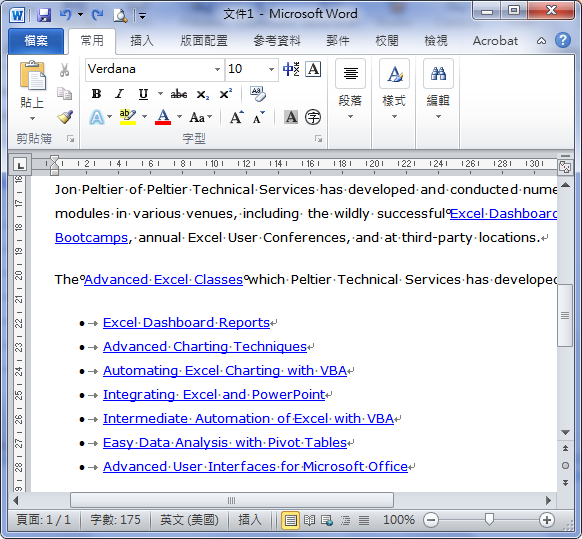Open the Advanced Charting Techniques link
Viewport: 582px width, 539px height.
[205, 347]
